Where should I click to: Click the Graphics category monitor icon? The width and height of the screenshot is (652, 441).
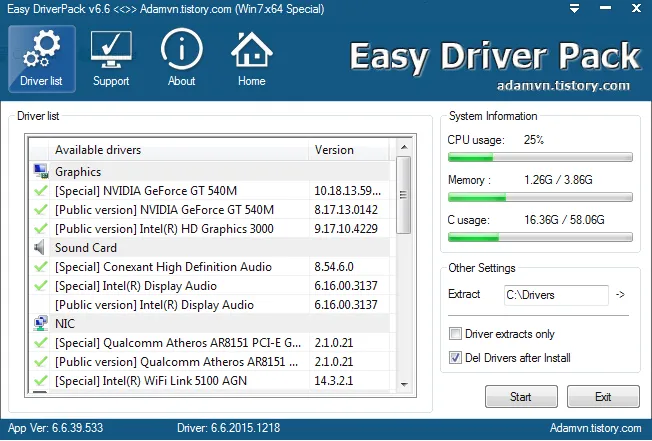[40, 171]
